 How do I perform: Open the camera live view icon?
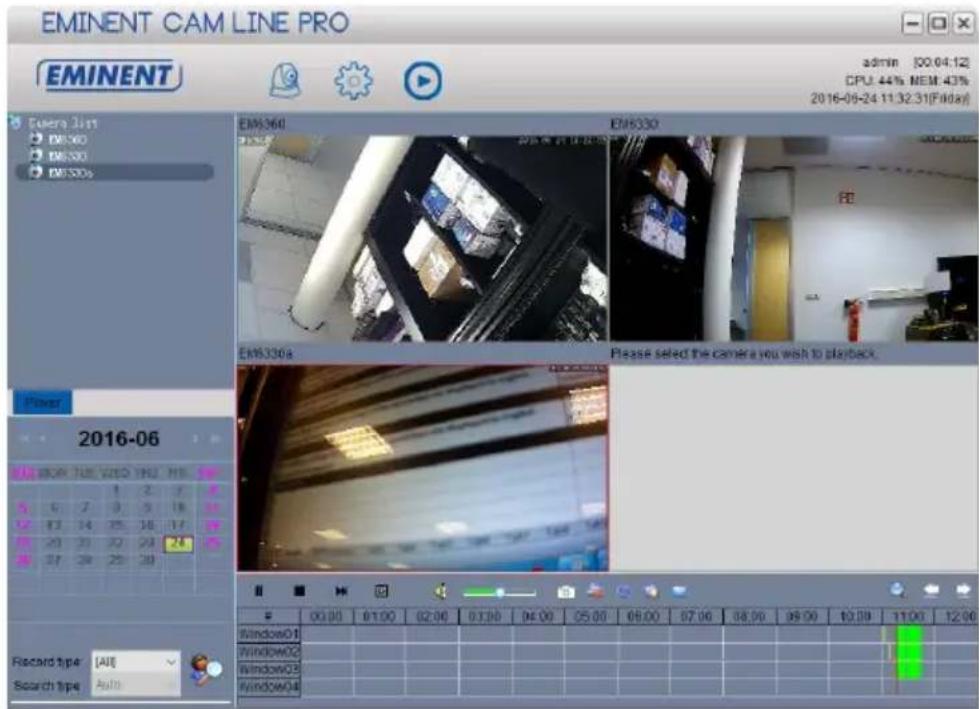285,80
